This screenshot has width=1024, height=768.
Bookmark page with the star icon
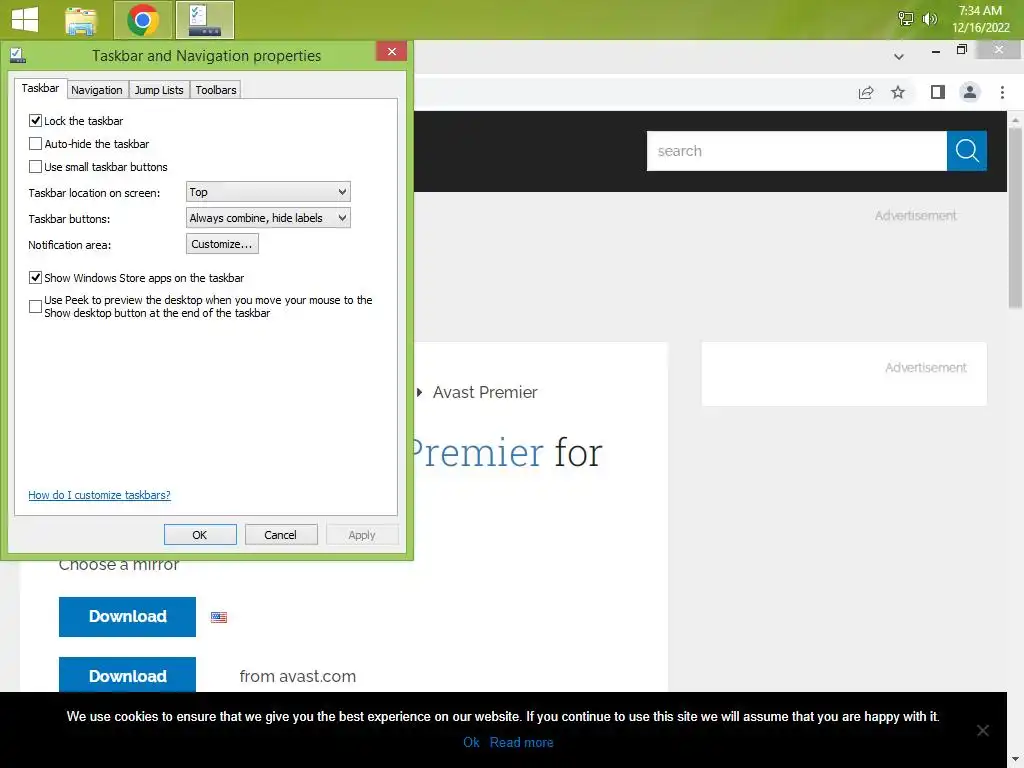[x=898, y=92]
